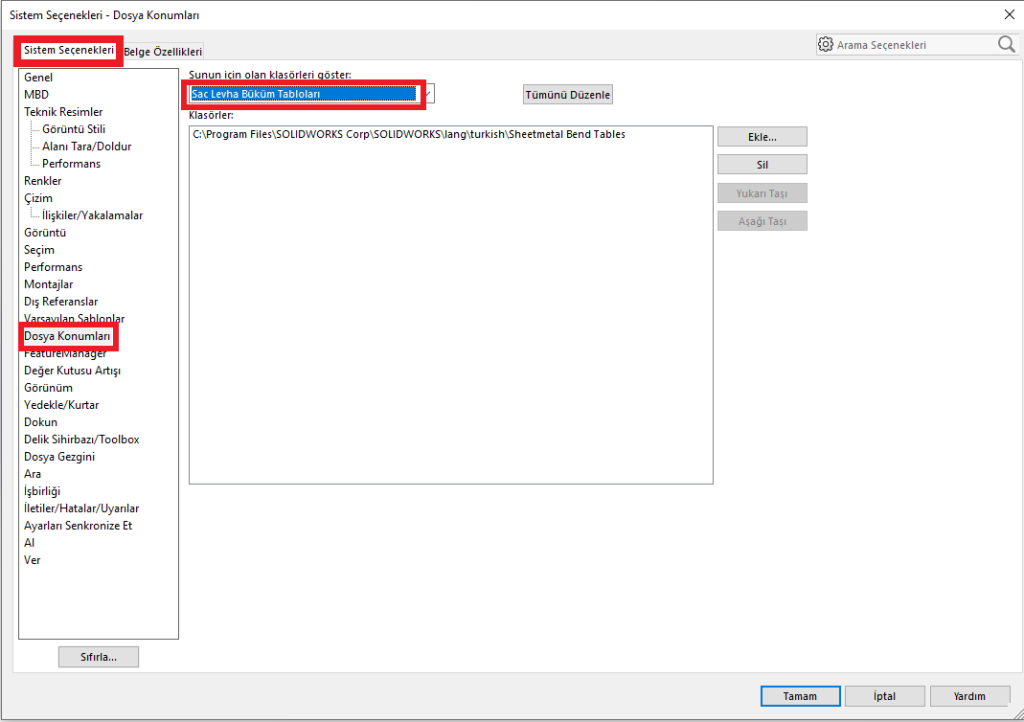Open Delik Sihirbazı/Toolbox settings

point(81,439)
